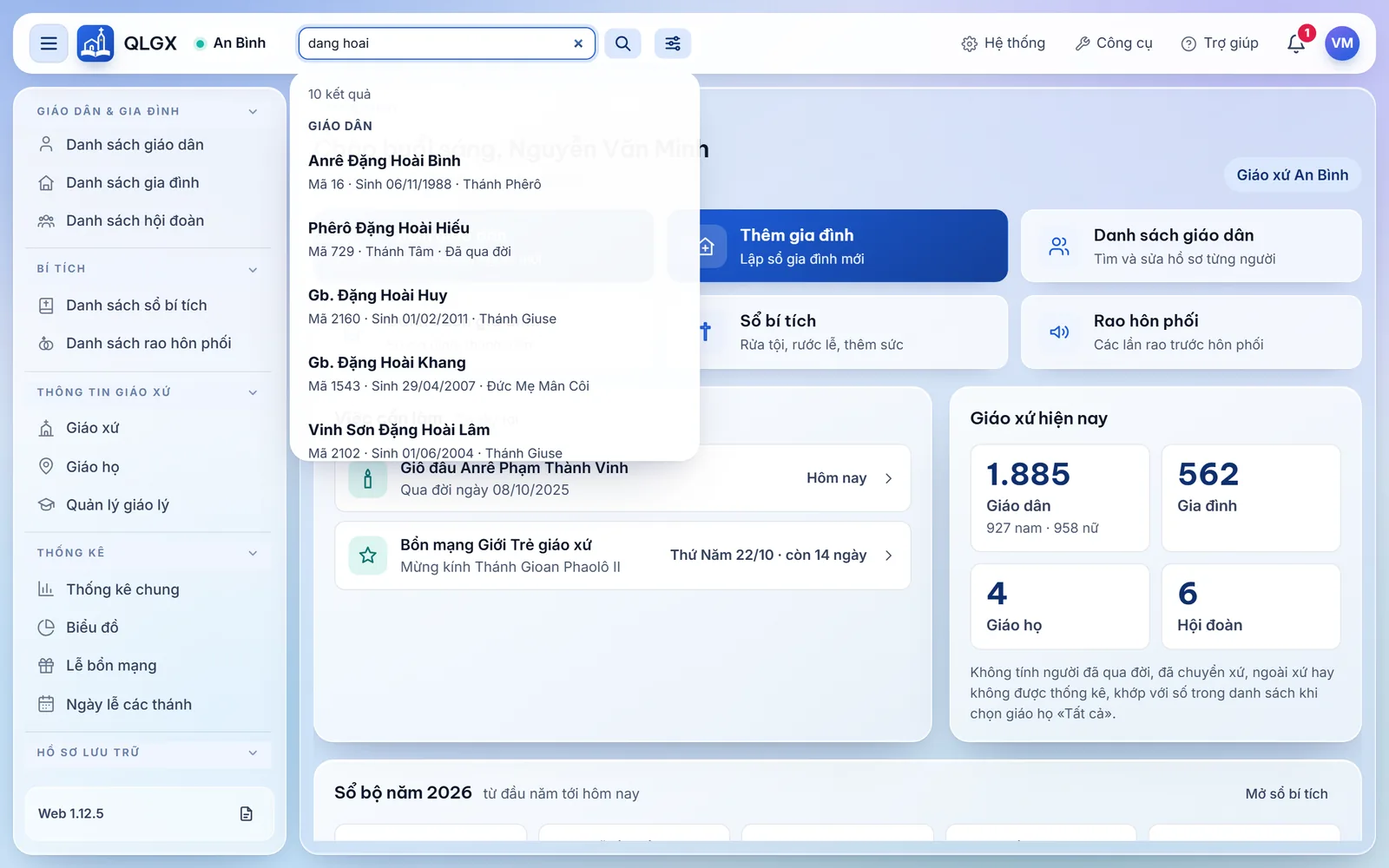Open the 562 Gia đình stat card
This screenshot has height=868, width=1389.
(1251, 498)
